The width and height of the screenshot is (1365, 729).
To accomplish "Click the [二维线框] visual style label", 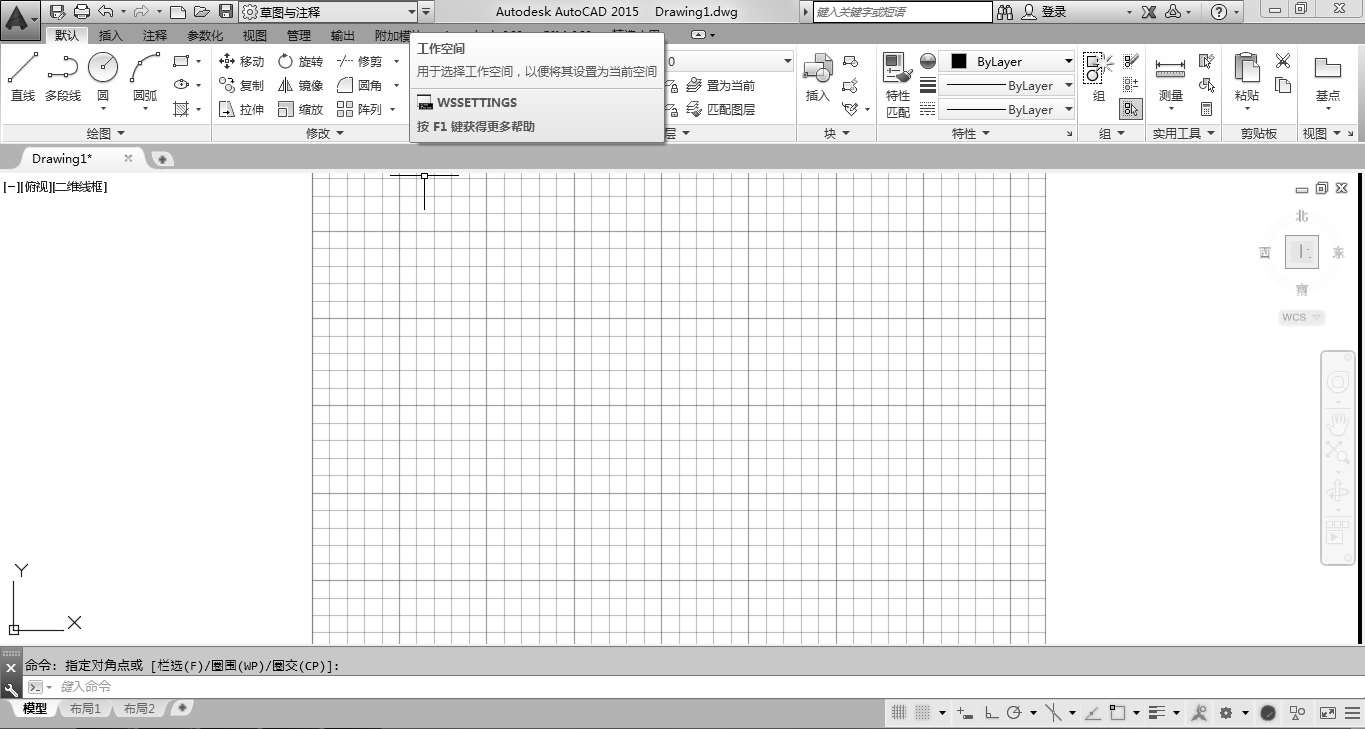I will click(x=80, y=187).
